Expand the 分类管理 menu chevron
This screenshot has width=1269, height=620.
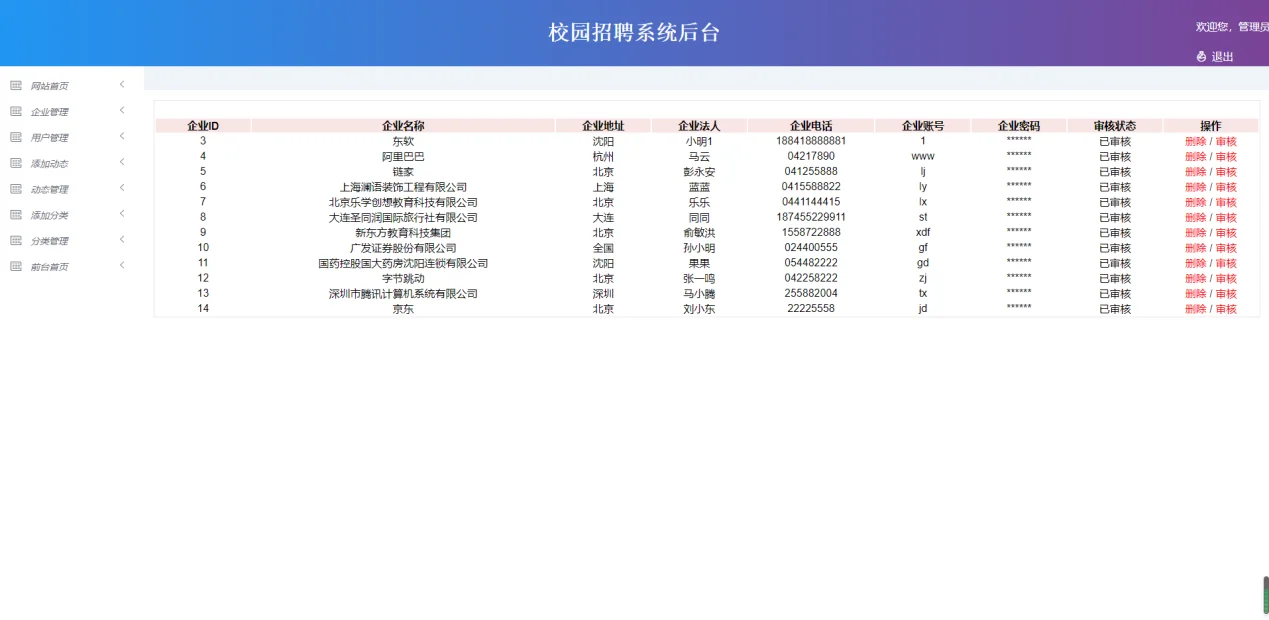point(122,240)
